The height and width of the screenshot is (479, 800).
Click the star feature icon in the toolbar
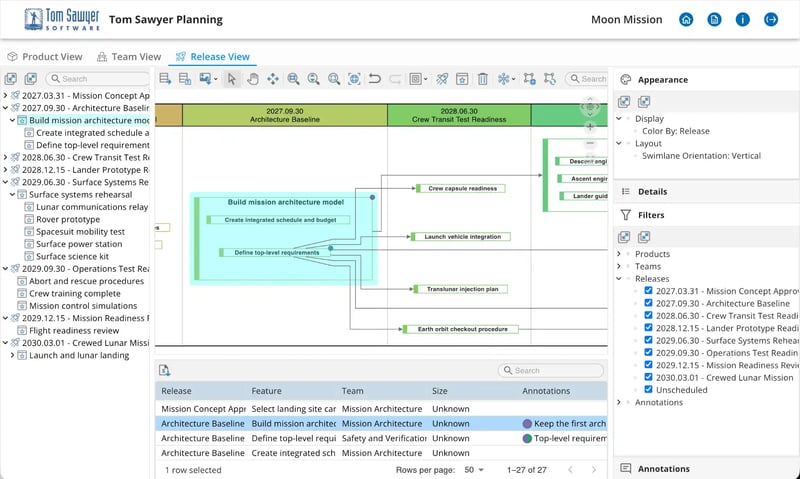pos(462,79)
